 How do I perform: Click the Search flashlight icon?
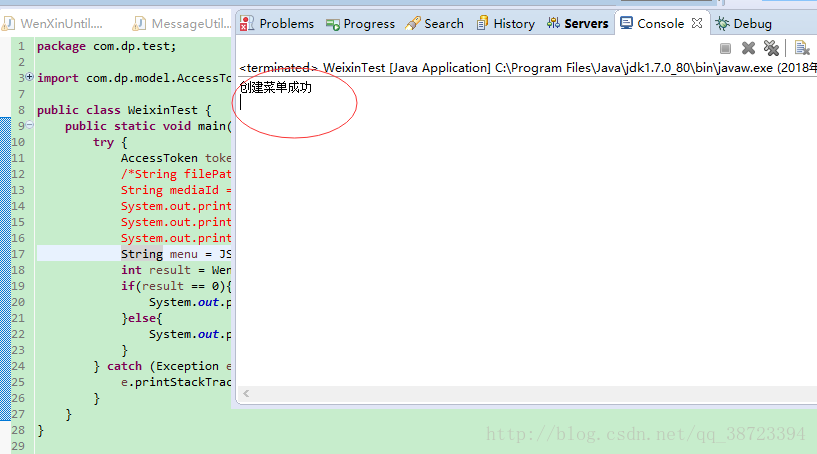413,23
